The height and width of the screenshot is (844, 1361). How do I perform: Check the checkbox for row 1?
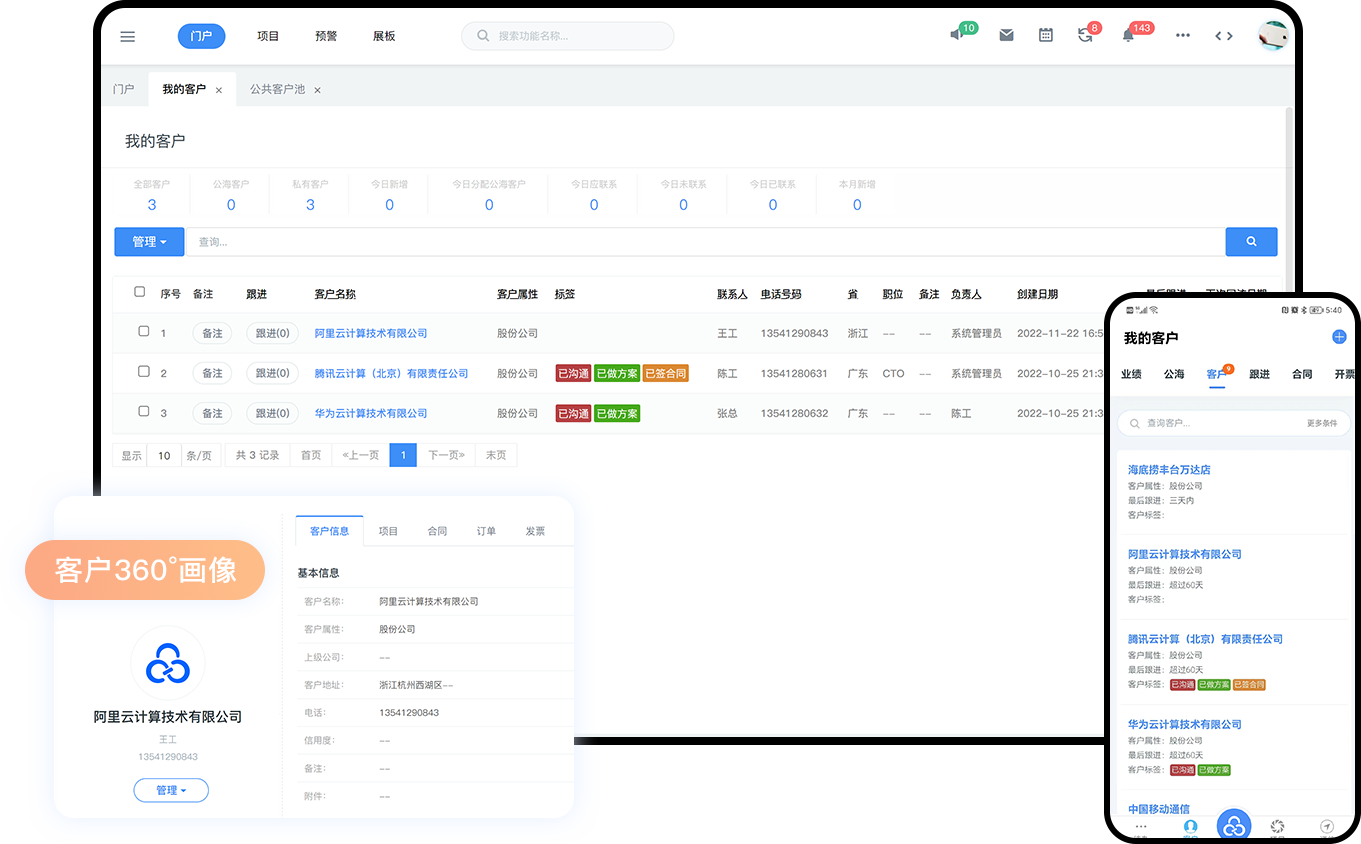coord(143,331)
